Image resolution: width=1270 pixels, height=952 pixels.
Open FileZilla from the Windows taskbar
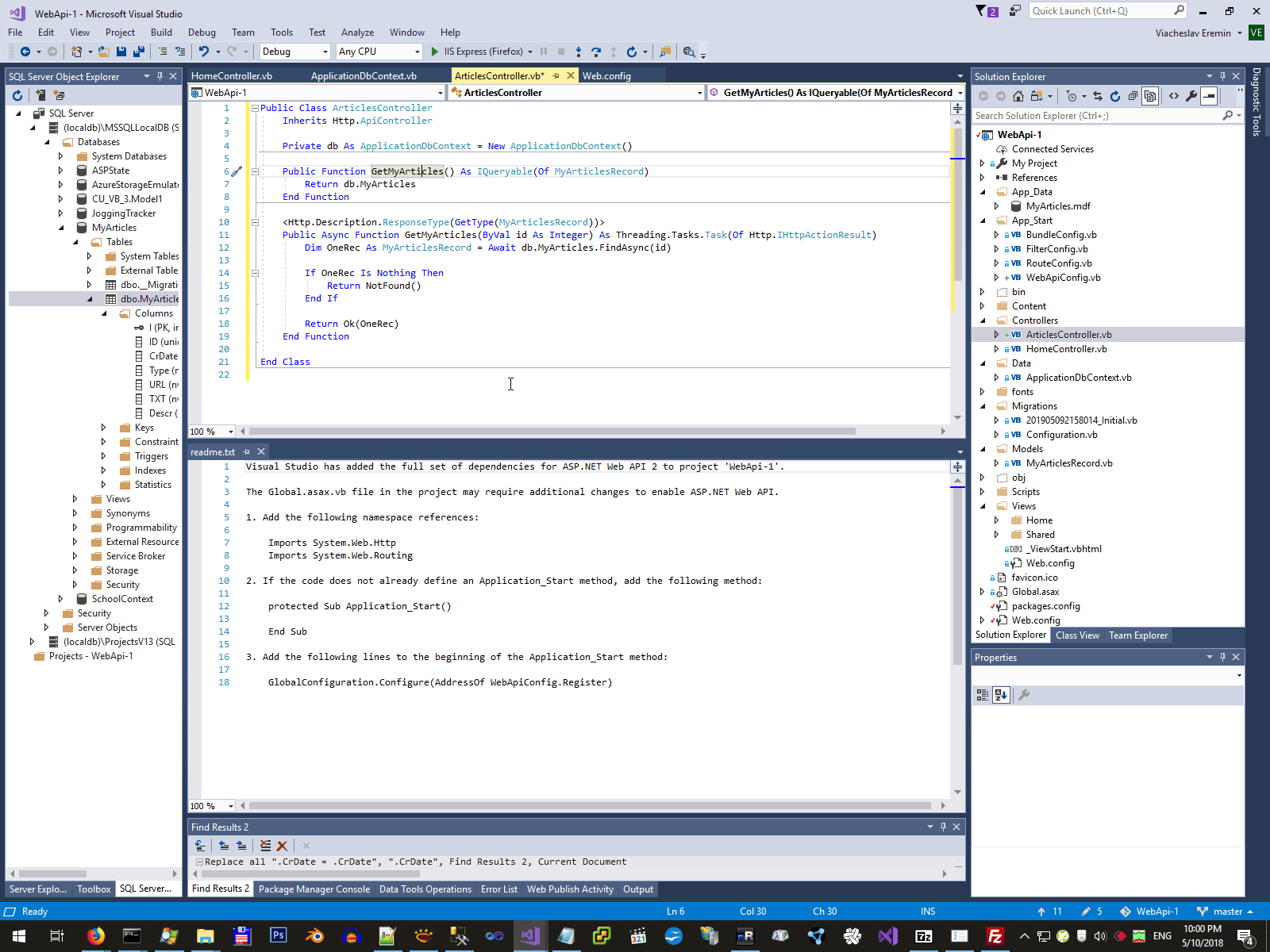[x=995, y=936]
